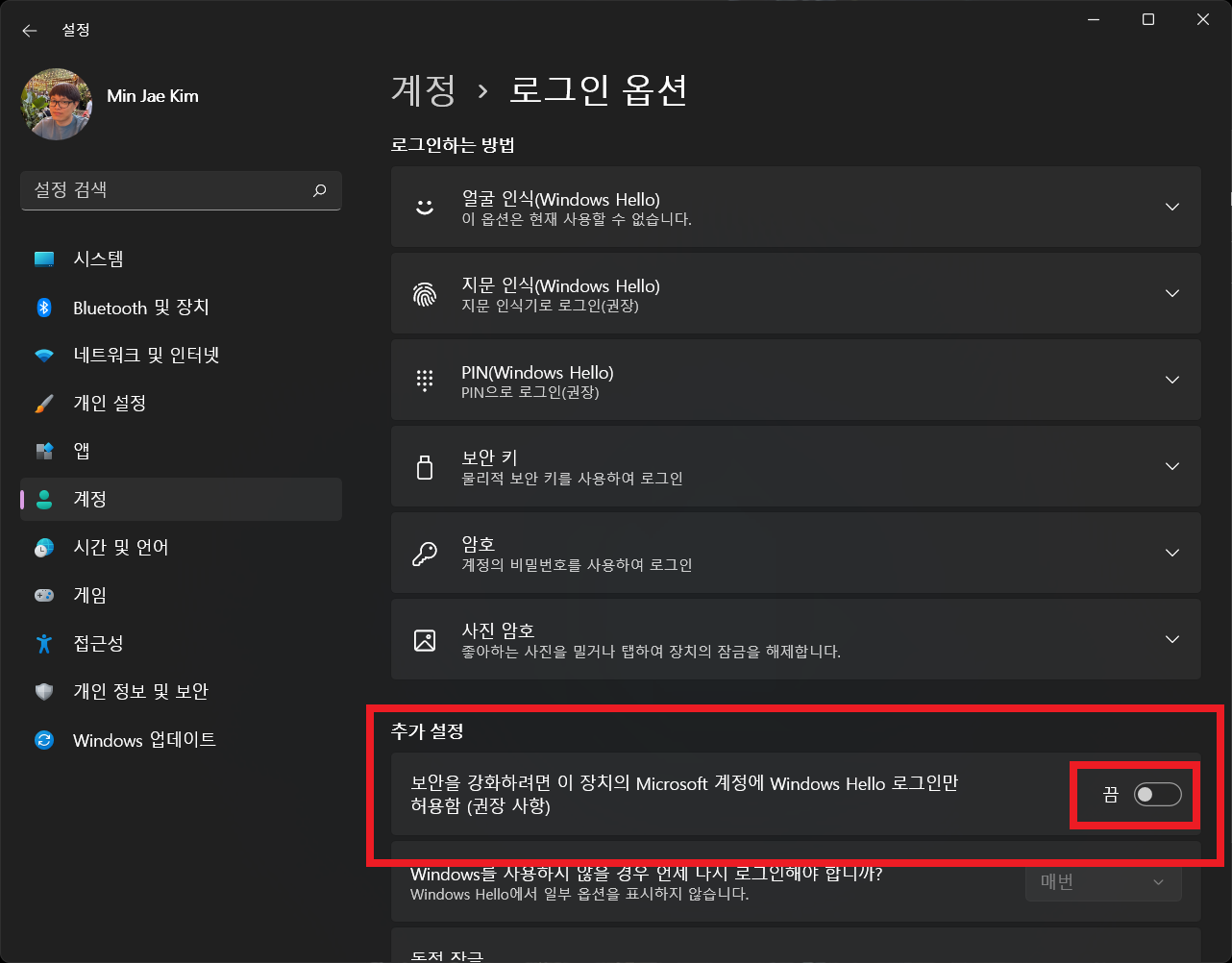Click the 로그인하는 방법 heading
1232x963 pixels.
(x=453, y=146)
